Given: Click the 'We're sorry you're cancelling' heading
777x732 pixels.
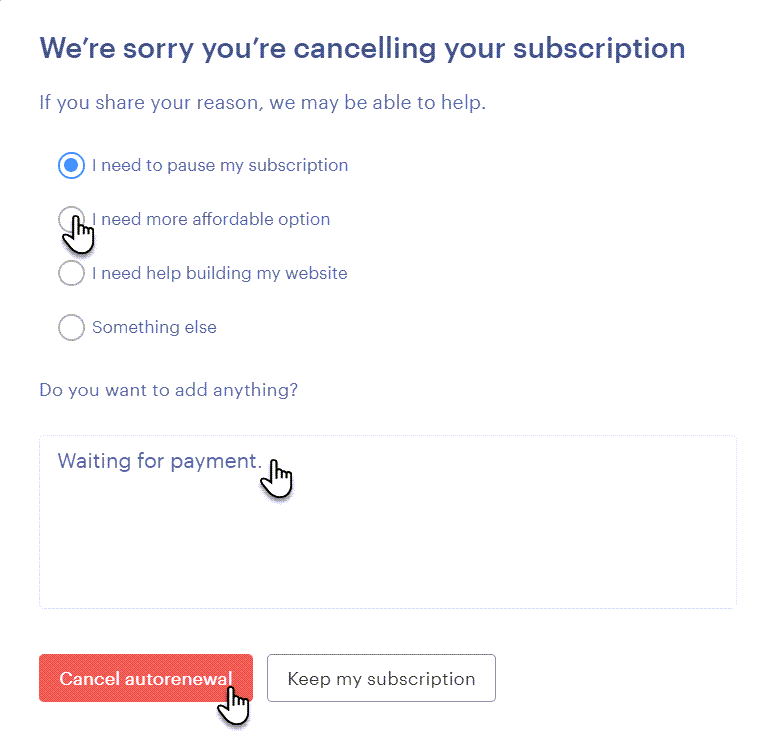Looking at the screenshot, I should (362, 48).
